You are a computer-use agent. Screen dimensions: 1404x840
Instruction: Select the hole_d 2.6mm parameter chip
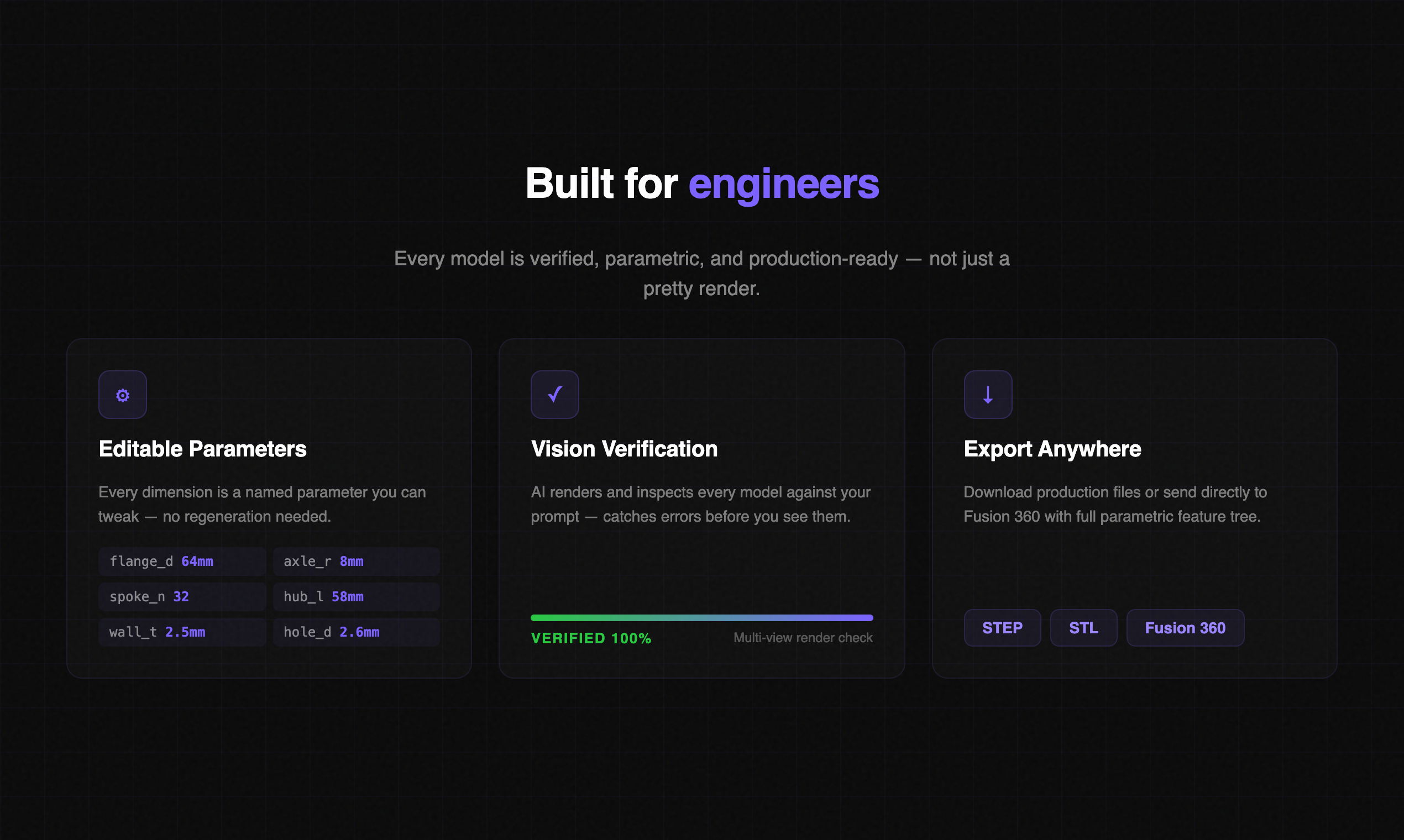tap(355, 632)
